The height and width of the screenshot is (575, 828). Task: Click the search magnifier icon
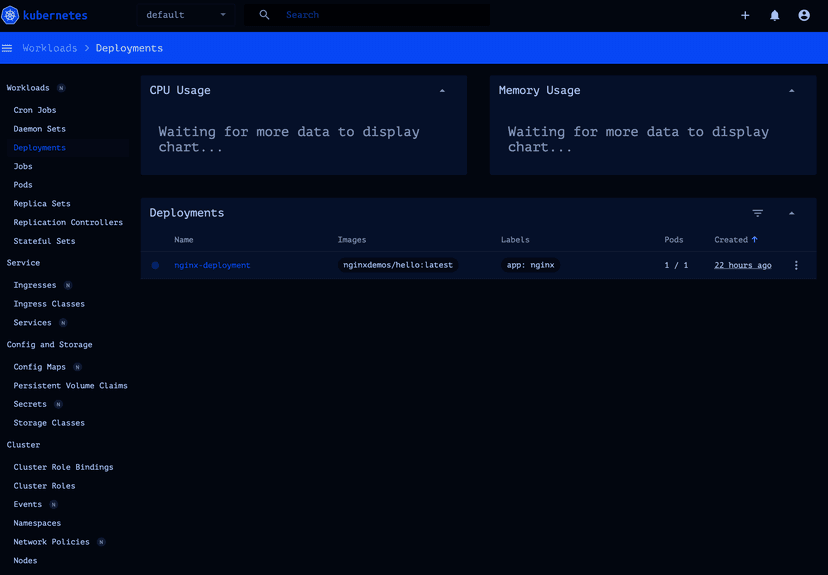tap(264, 16)
